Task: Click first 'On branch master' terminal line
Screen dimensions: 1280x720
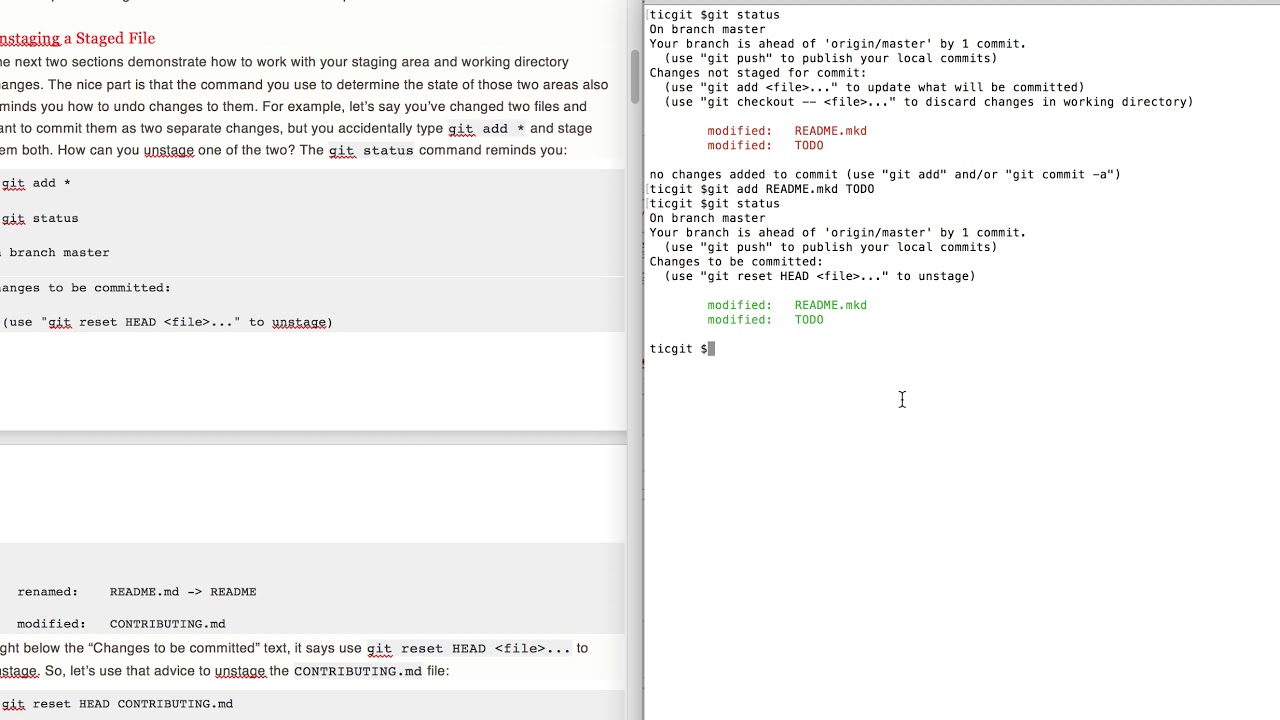Action: click(x=707, y=30)
